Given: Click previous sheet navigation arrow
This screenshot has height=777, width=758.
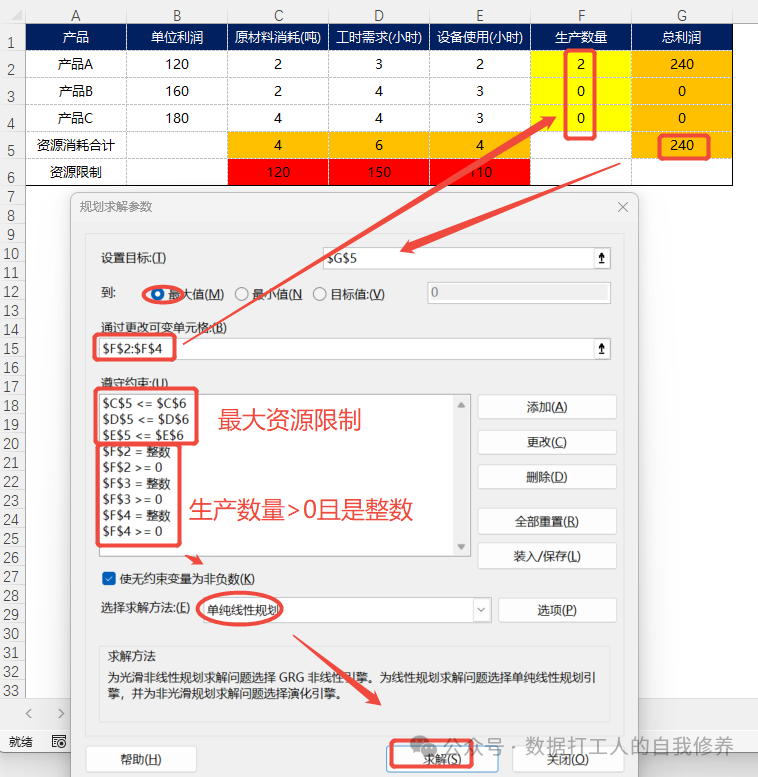Looking at the screenshot, I should point(28,713).
